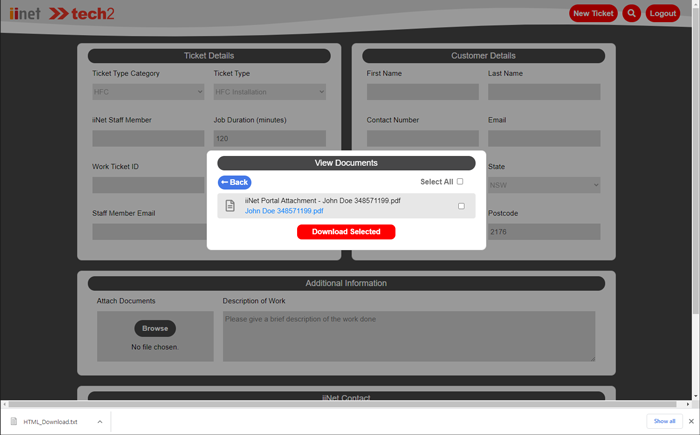Click the iinet tech2 logo
Image resolution: width=700 pixels, height=435 pixels.
(62, 14)
